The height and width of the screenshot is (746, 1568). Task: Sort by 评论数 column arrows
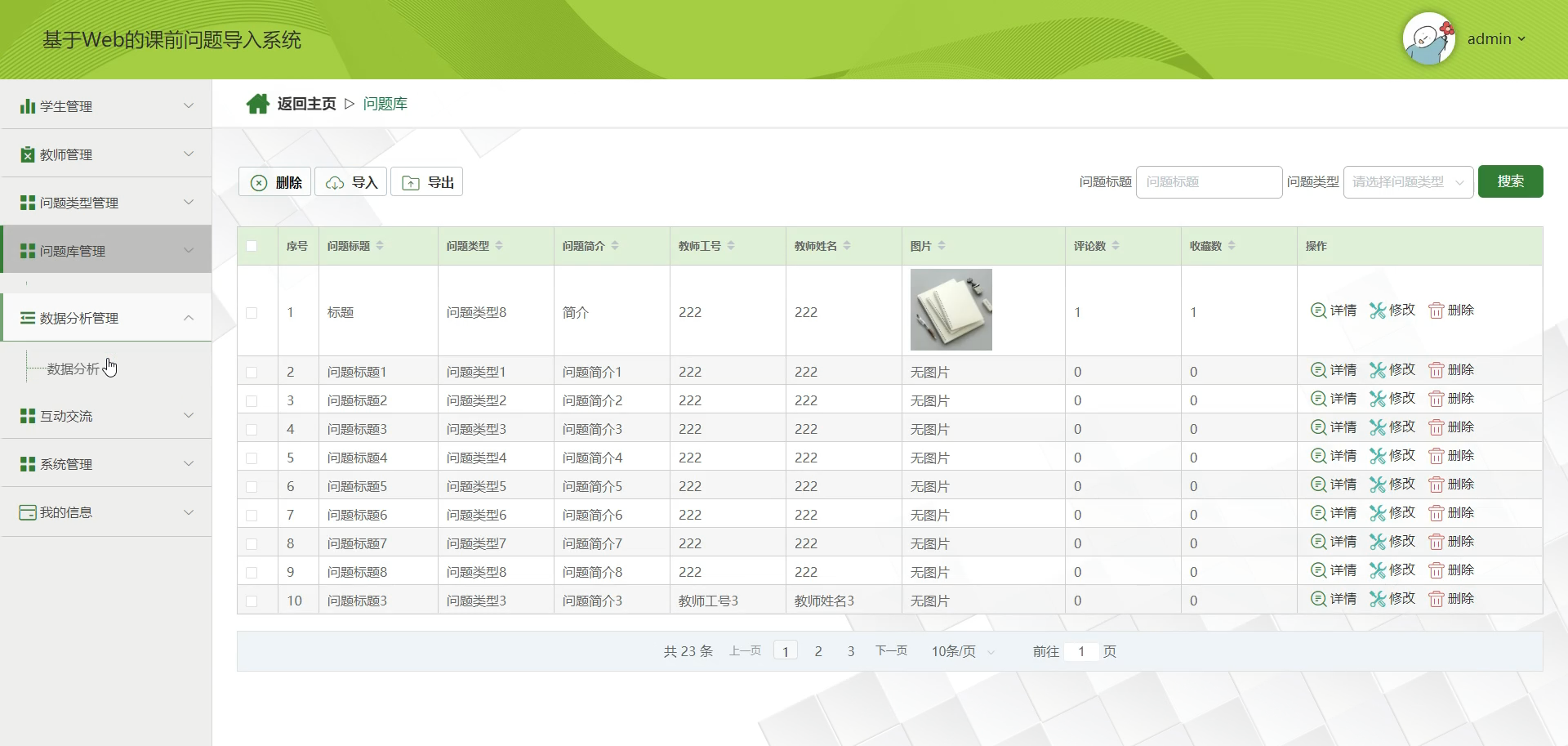tap(1116, 246)
